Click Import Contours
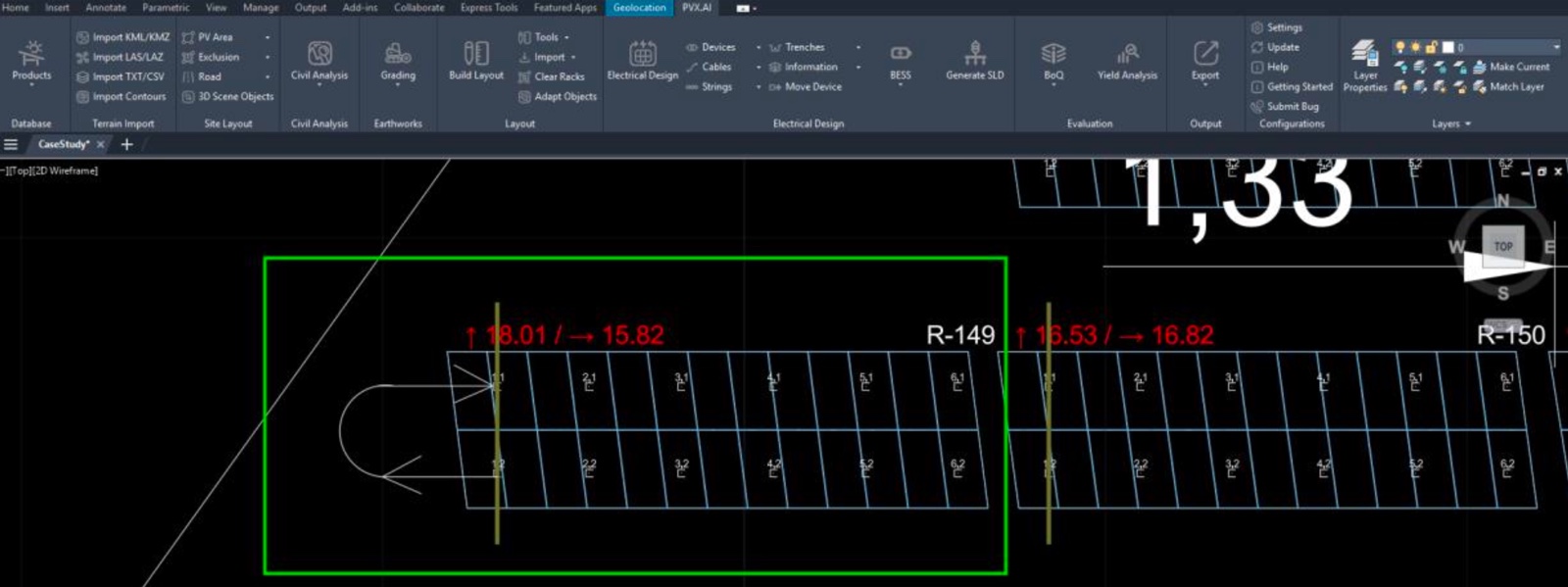Viewport: 1568px width, 587px height. 122,96
